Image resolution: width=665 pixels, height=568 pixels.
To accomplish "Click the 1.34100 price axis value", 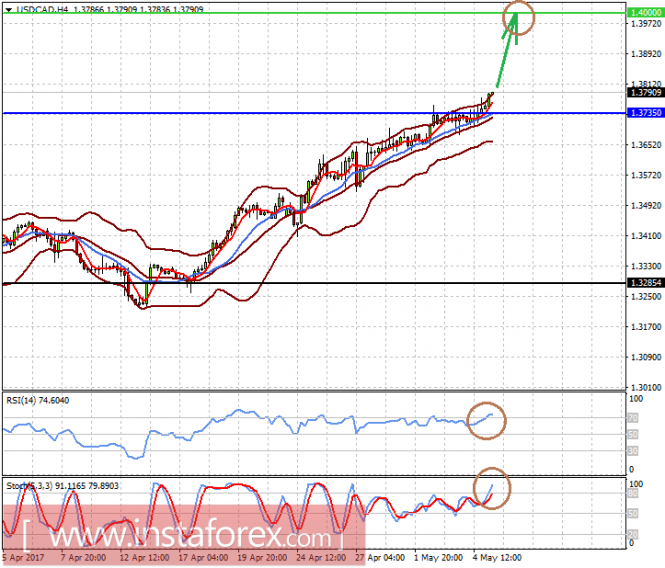I will 646,236.
